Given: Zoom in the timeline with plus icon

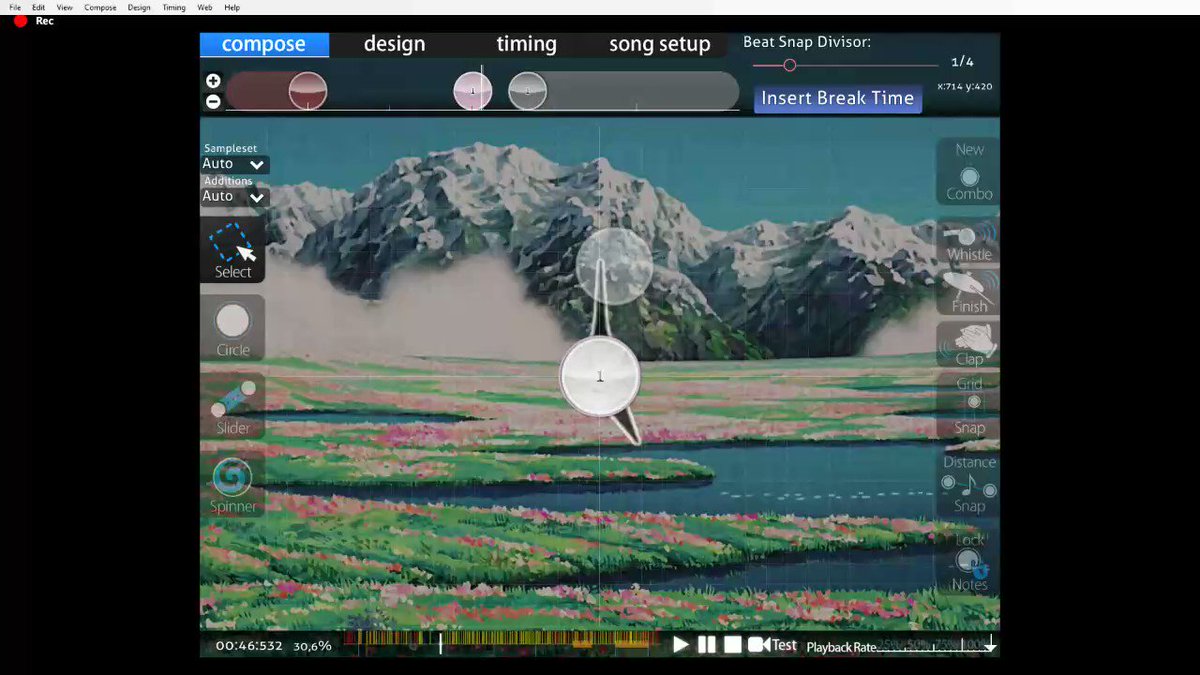Looking at the screenshot, I should tap(213, 81).
